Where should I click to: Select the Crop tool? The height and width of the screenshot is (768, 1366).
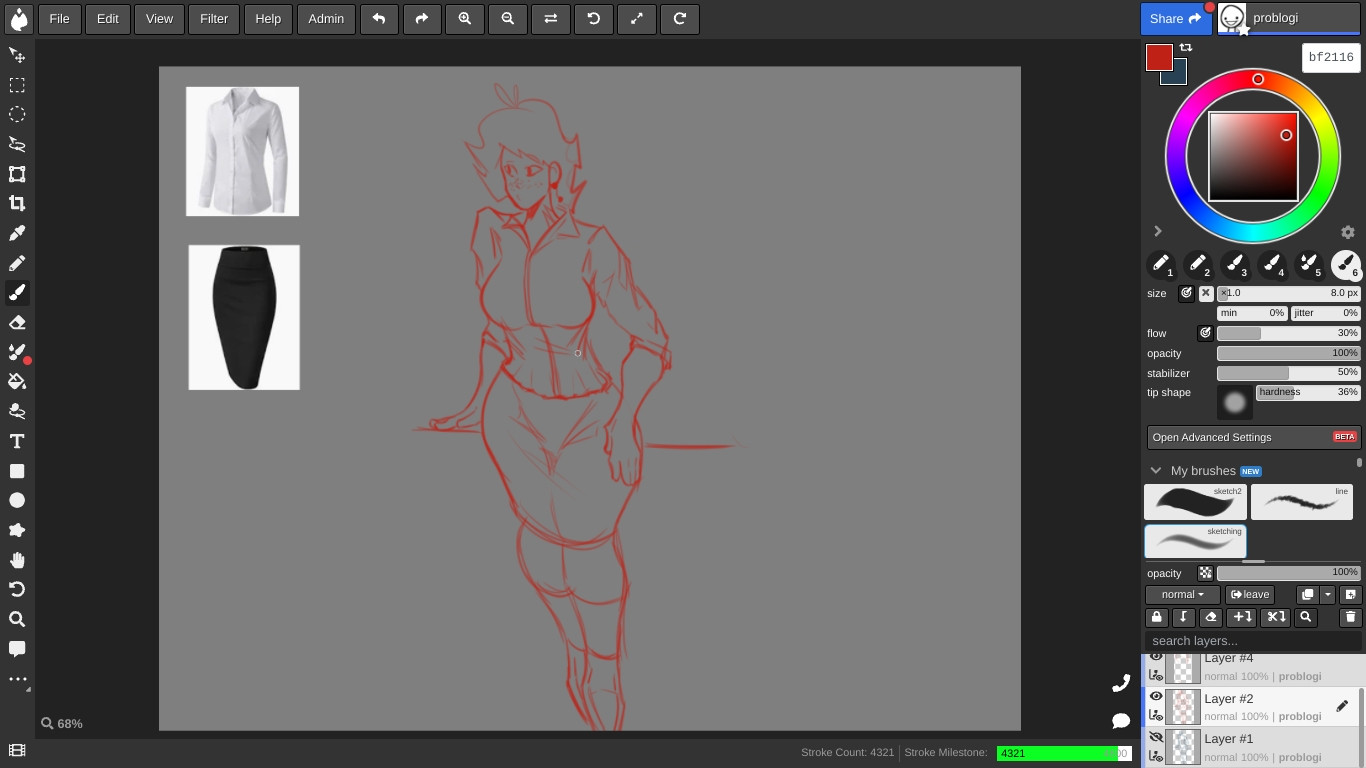click(x=17, y=203)
